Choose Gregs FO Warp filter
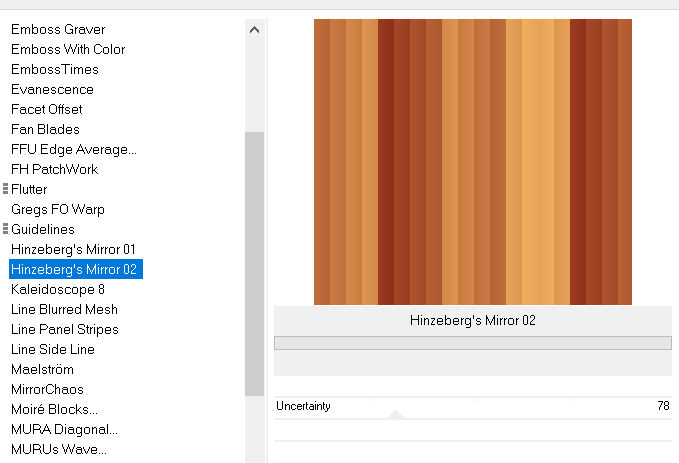679x463 pixels. coord(58,209)
